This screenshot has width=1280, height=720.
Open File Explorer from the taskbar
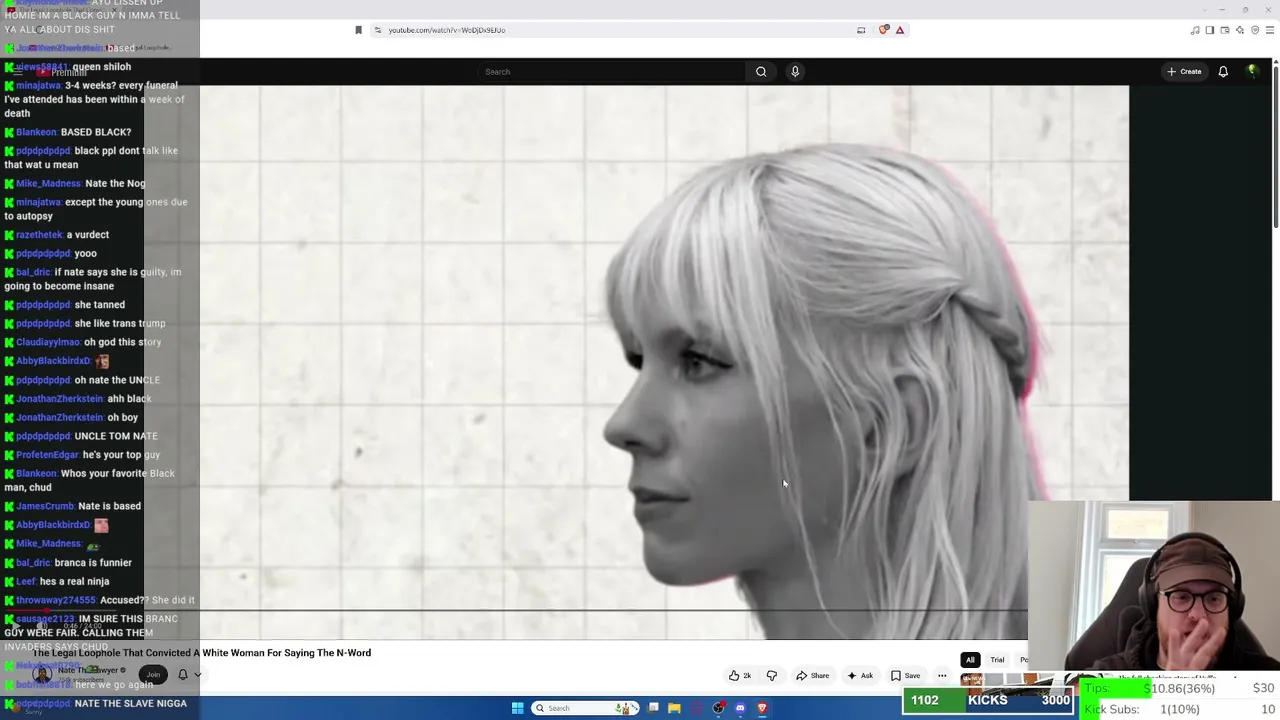(x=674, y=708)
